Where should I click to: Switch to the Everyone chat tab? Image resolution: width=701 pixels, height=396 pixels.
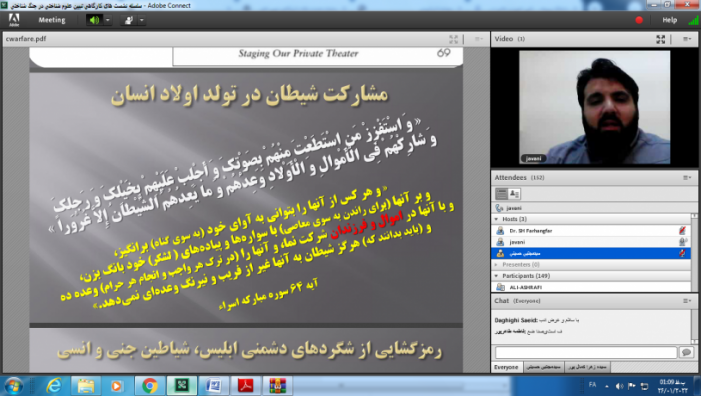(506, 367)
